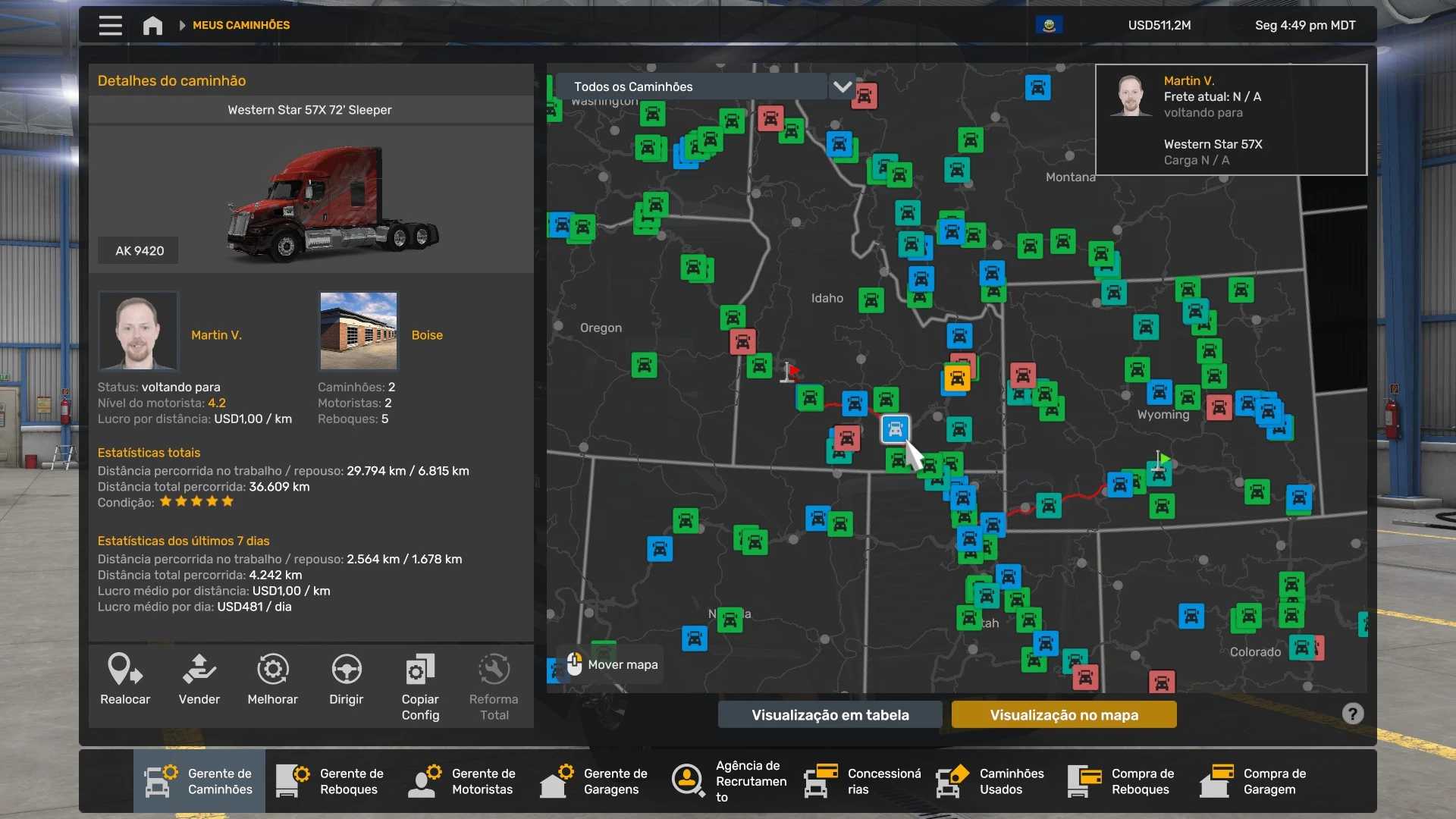Click the Meus Caminhões breadcrumb
This screenshot has height=819, width=1456.
click(240, 25)
